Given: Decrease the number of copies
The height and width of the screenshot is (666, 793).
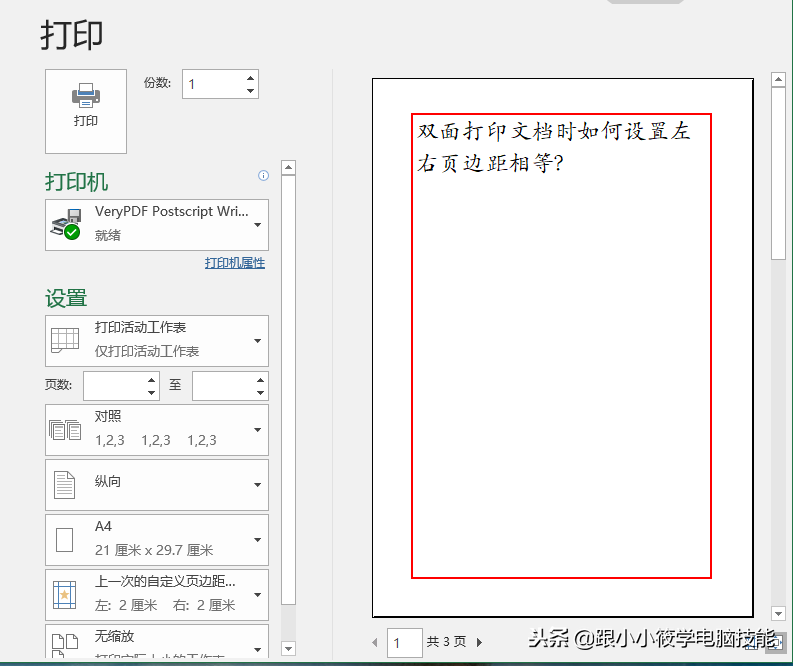Looking at the screenshot, I should point(250,91).
